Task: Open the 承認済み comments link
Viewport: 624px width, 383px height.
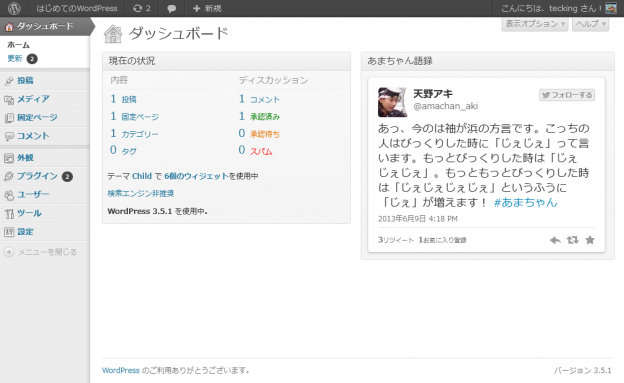Action: [x=265, y=117]
